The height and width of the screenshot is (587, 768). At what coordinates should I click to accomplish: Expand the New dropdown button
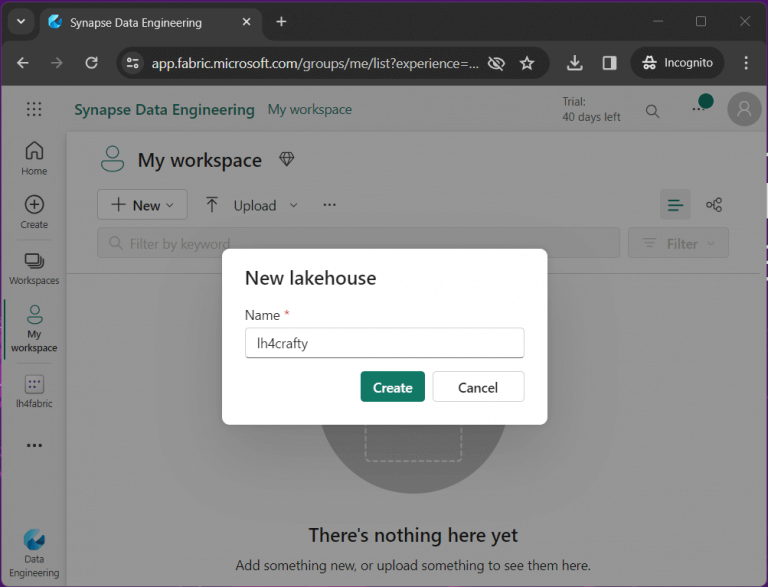point(143,205)
